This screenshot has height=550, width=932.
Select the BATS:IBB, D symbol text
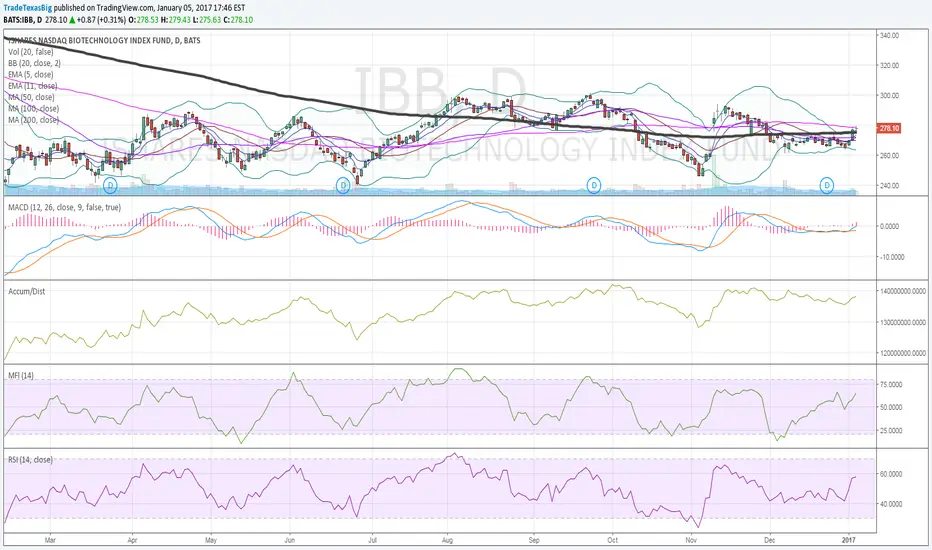pos(22,20)
